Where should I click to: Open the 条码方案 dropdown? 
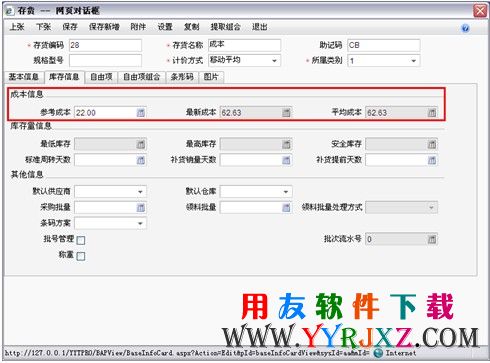click(140, 223)
